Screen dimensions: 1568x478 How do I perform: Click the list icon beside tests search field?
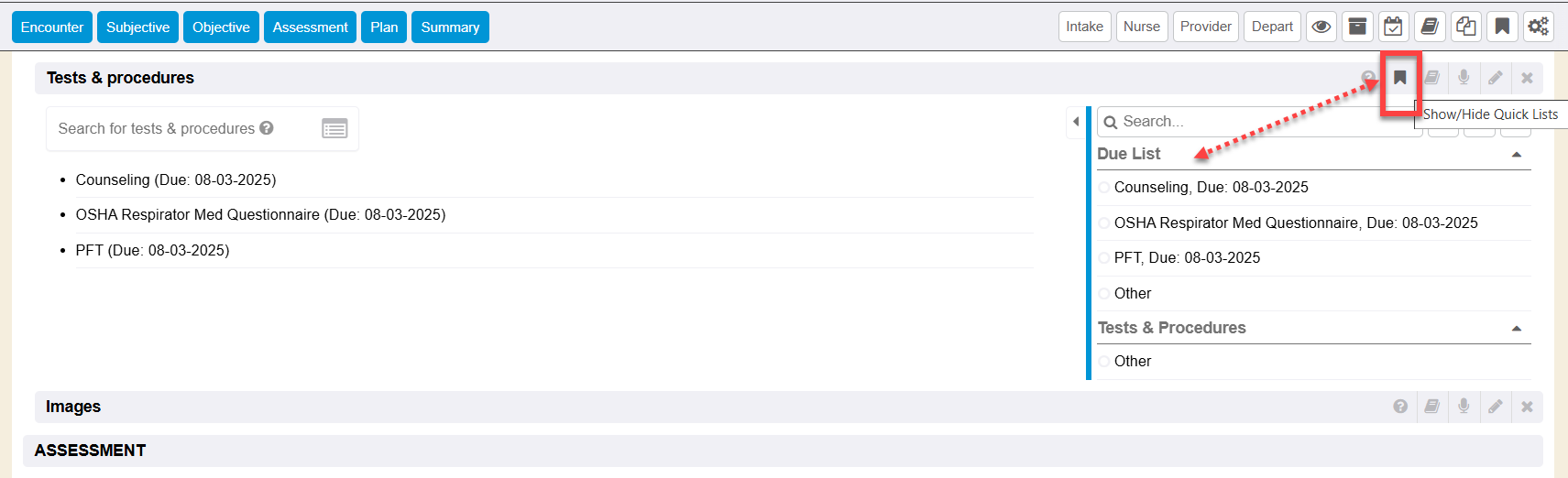pyautogui.click(x=334, y=129)
